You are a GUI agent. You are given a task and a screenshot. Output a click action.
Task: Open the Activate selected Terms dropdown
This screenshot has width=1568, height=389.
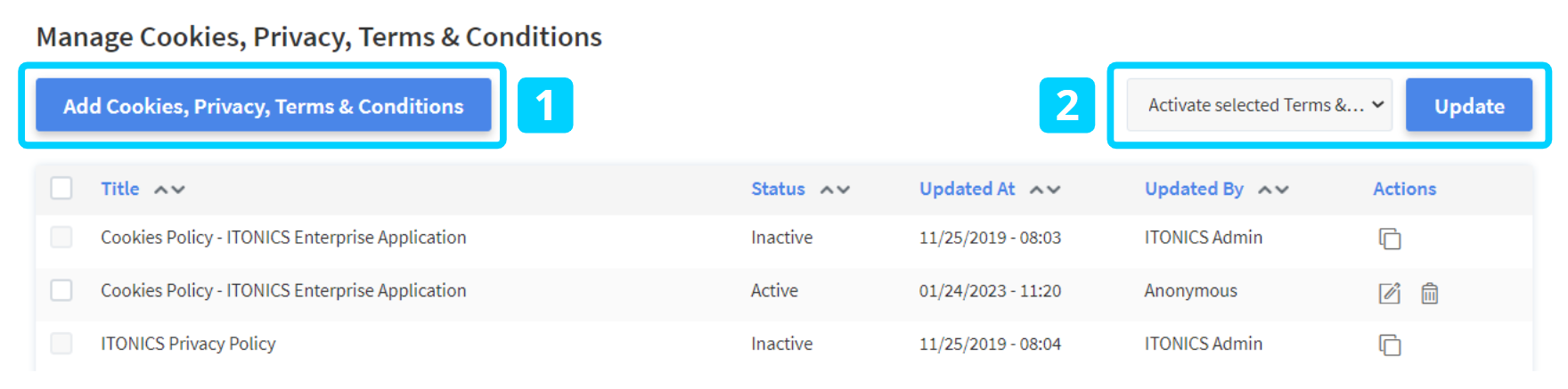tap(1259, 105)
